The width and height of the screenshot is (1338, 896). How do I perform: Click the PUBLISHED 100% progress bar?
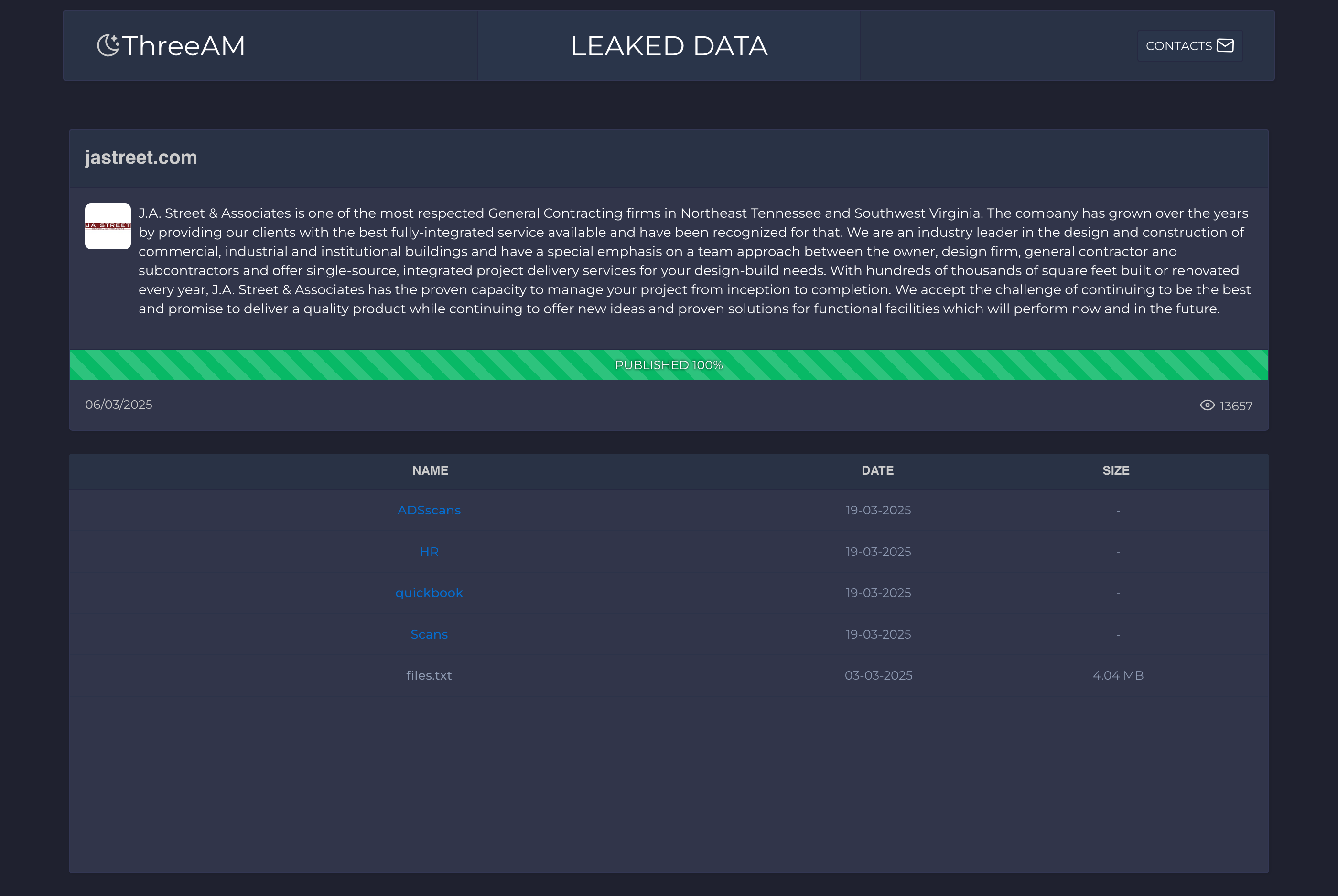pos(669,364)
